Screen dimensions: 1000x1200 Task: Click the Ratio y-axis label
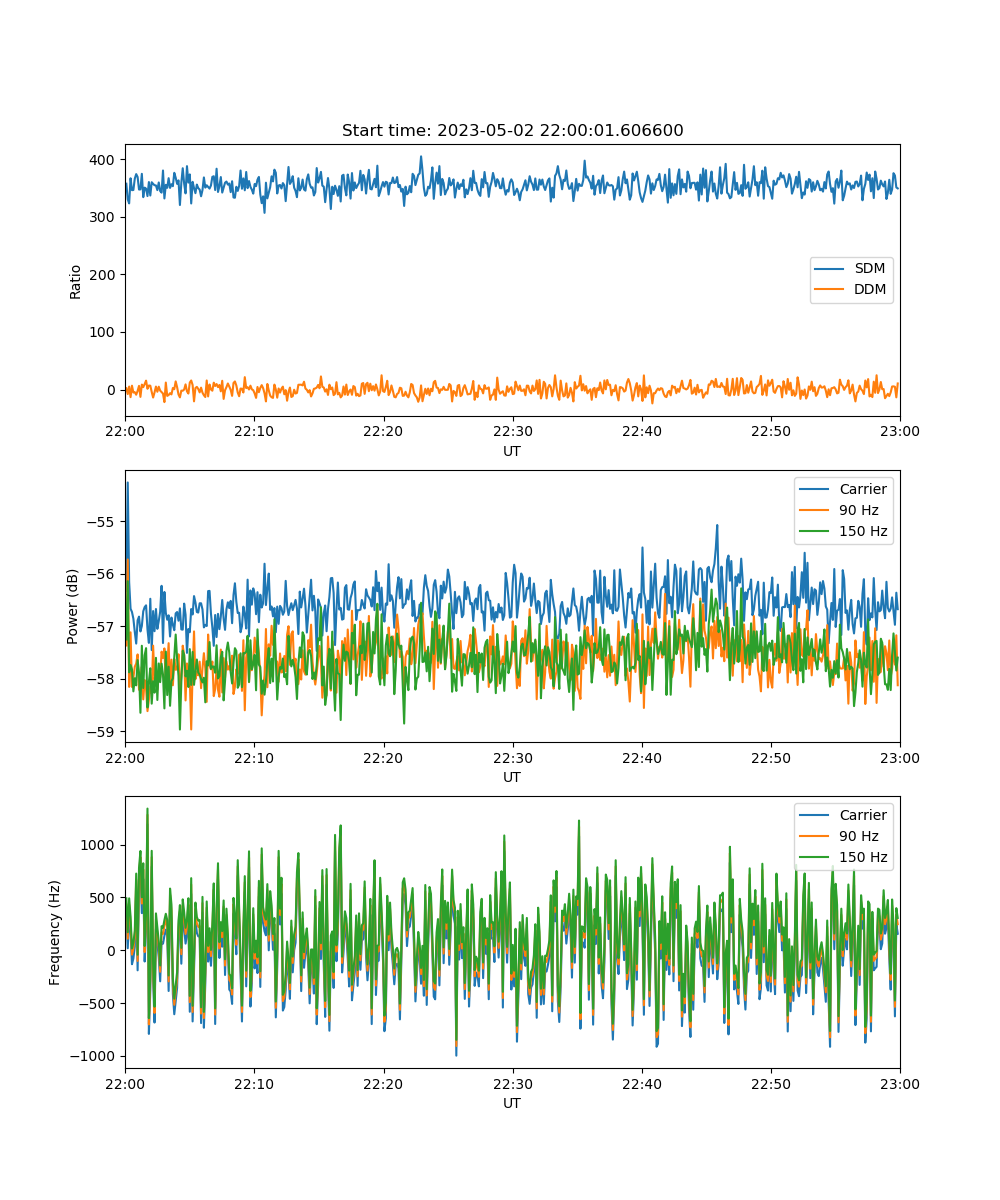76,281
